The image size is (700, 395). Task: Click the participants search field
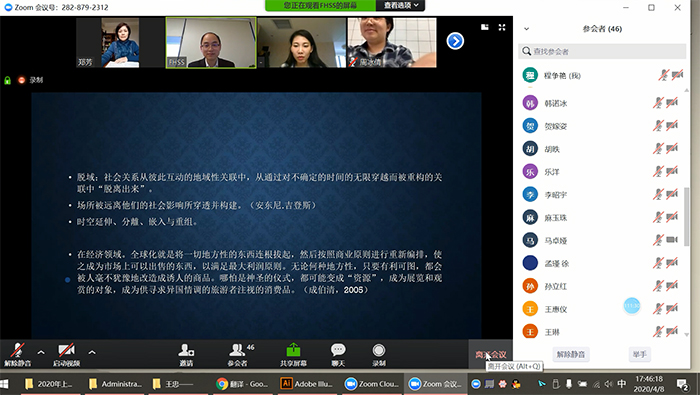click(602, 51)
